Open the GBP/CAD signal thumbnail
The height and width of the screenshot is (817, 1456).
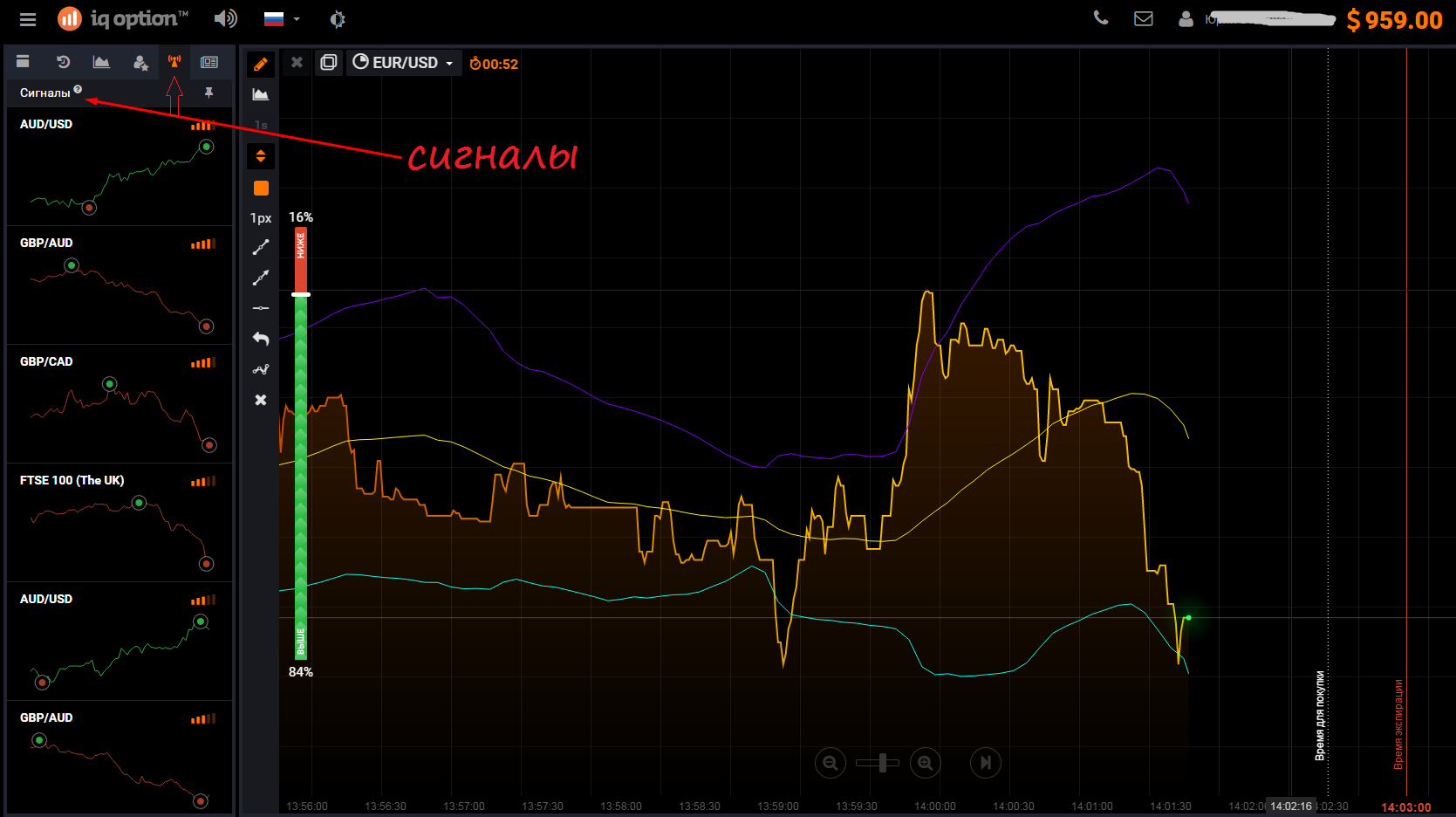pyautogui.click(x=120, y=404)
